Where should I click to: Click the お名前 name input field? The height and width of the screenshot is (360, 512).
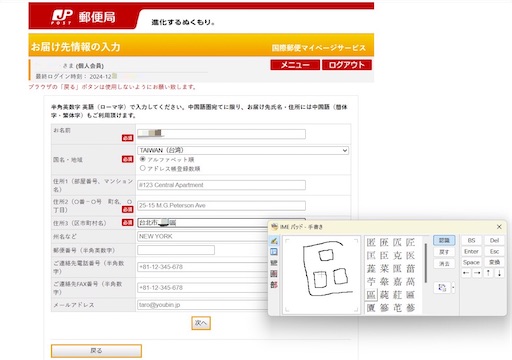tap(221, 134)
